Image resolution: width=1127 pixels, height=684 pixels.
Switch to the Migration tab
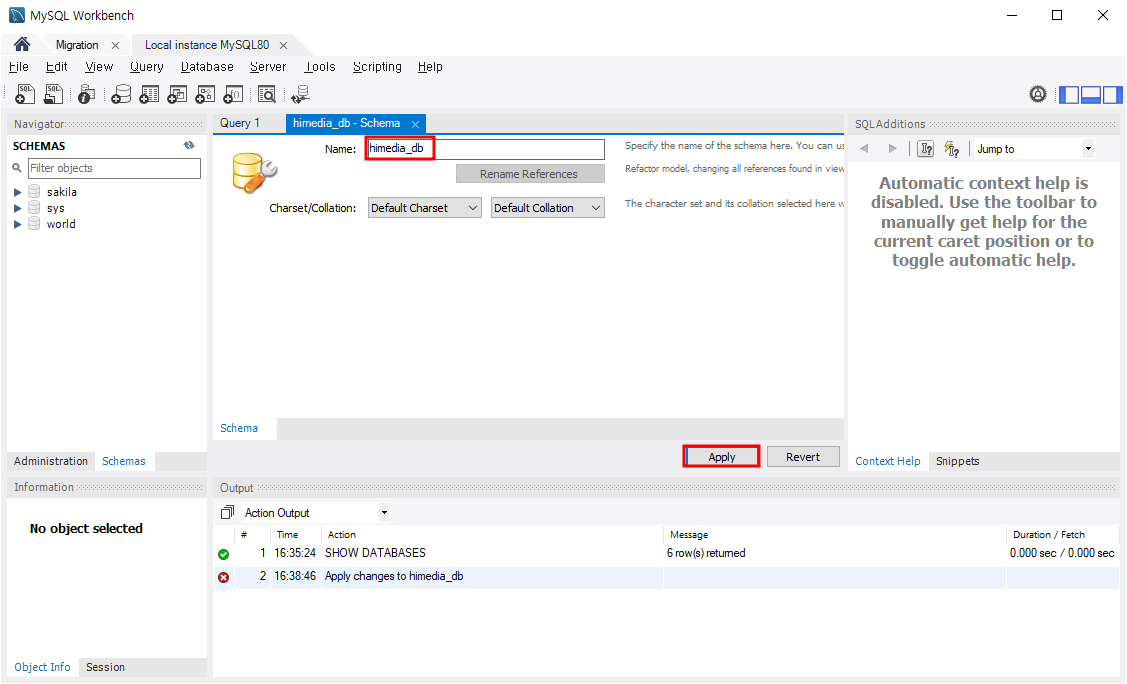point(77,45)
